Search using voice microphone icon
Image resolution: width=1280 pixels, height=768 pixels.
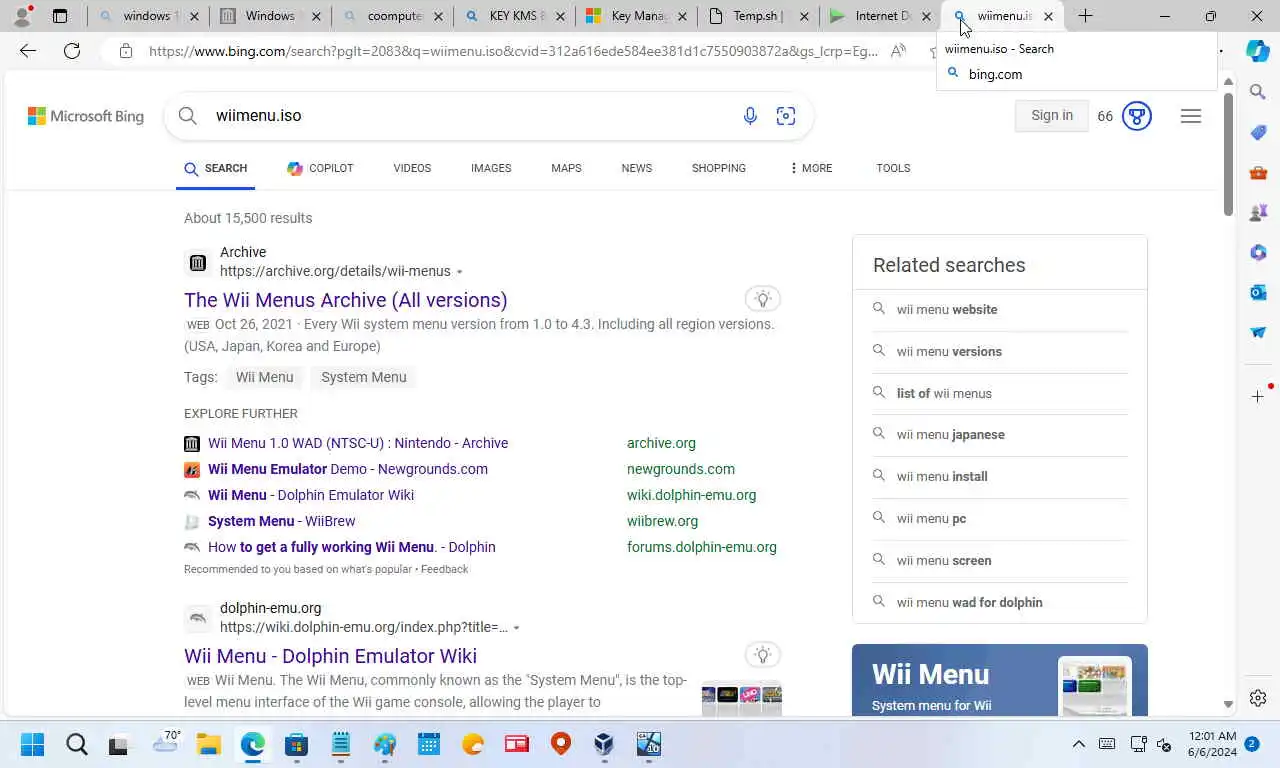[x=750, y=116]
